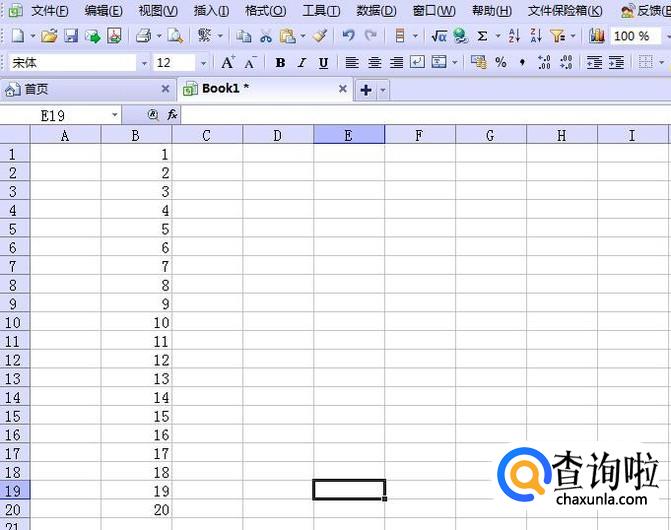Image resolution: width=671 pixels, height=530 pixels.
Task: Select cell B10 containing 10
Action: (137, 323)
